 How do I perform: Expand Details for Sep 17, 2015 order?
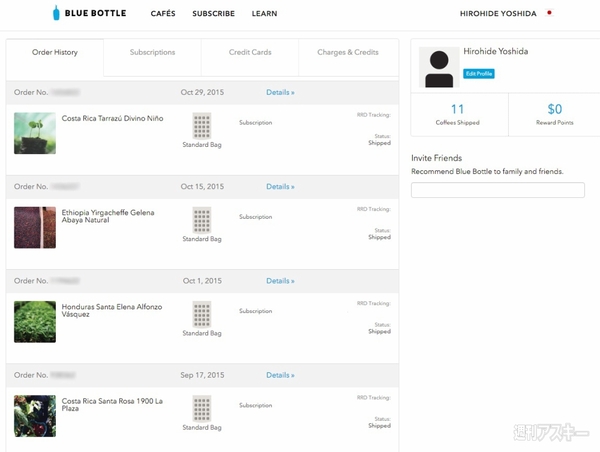click(280, 375)
